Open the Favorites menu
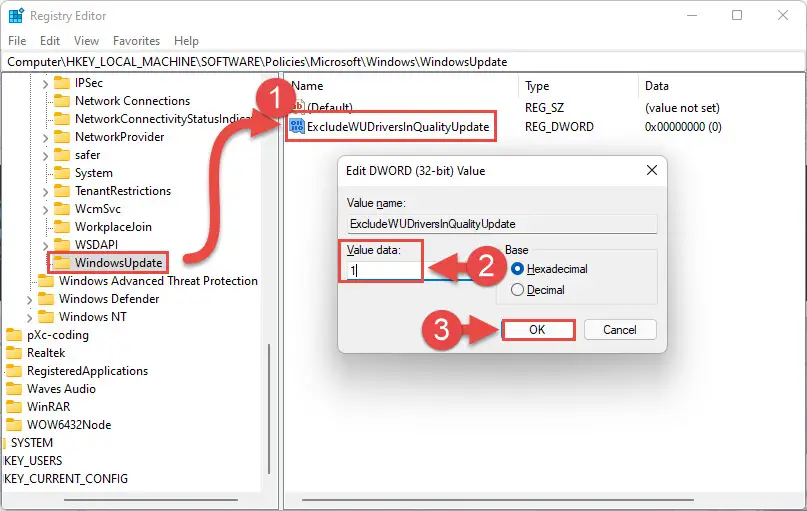Viewport: 807px width, 511px height. pos(136,41)
